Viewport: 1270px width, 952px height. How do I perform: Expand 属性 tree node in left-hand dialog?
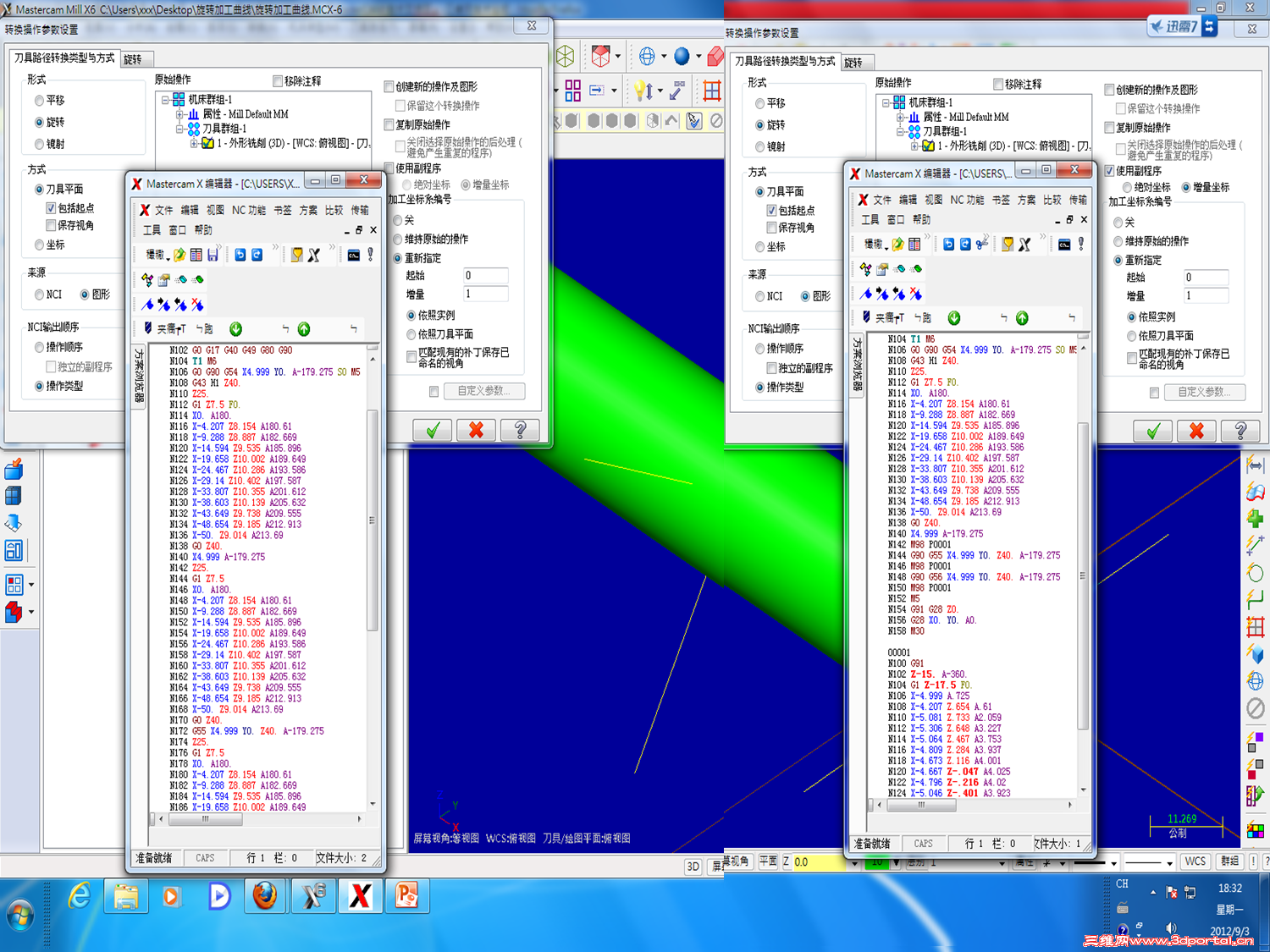179,114
